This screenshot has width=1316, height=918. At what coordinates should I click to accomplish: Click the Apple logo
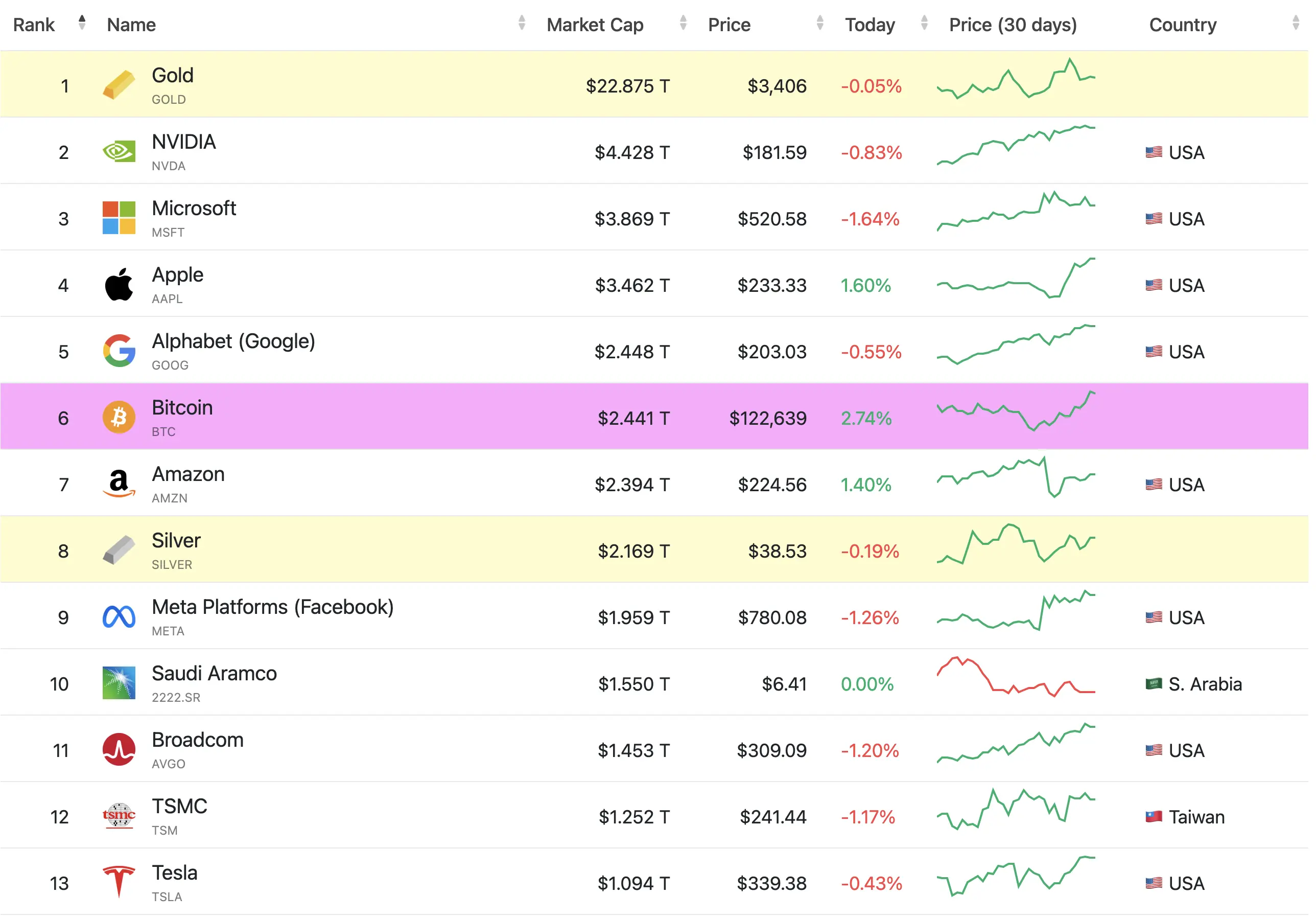pyautogui.click(x=119, y=284)
